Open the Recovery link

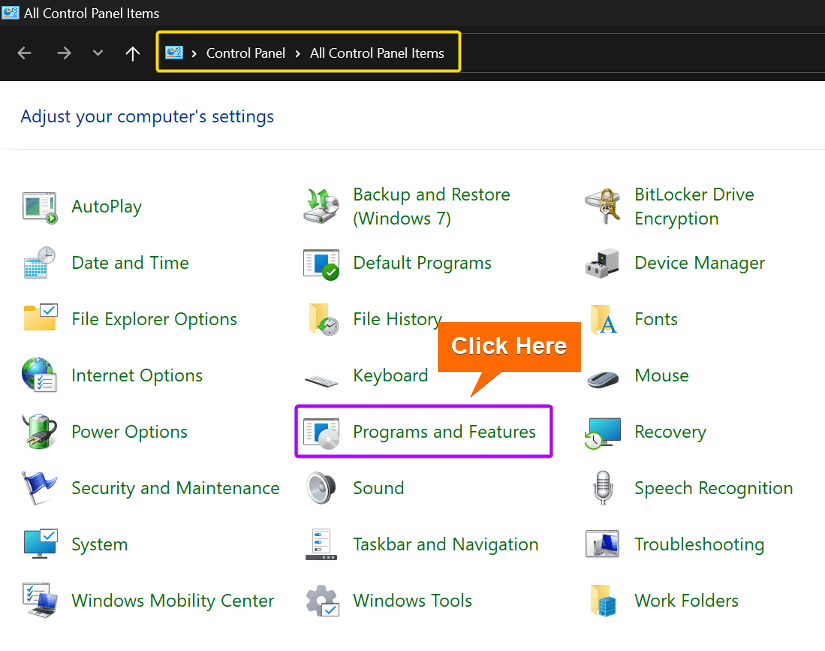tap(670, 432)
